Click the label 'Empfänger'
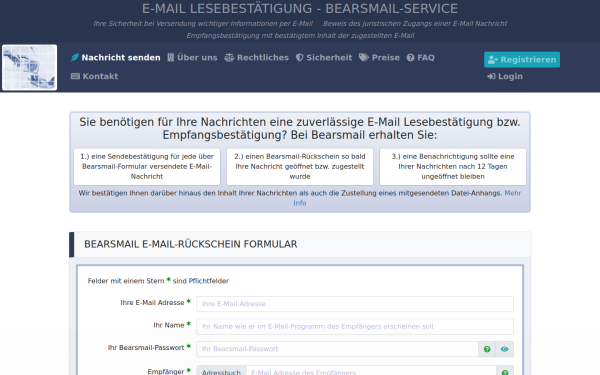Screen dimensions: 600x375 (x=166, y=371)
